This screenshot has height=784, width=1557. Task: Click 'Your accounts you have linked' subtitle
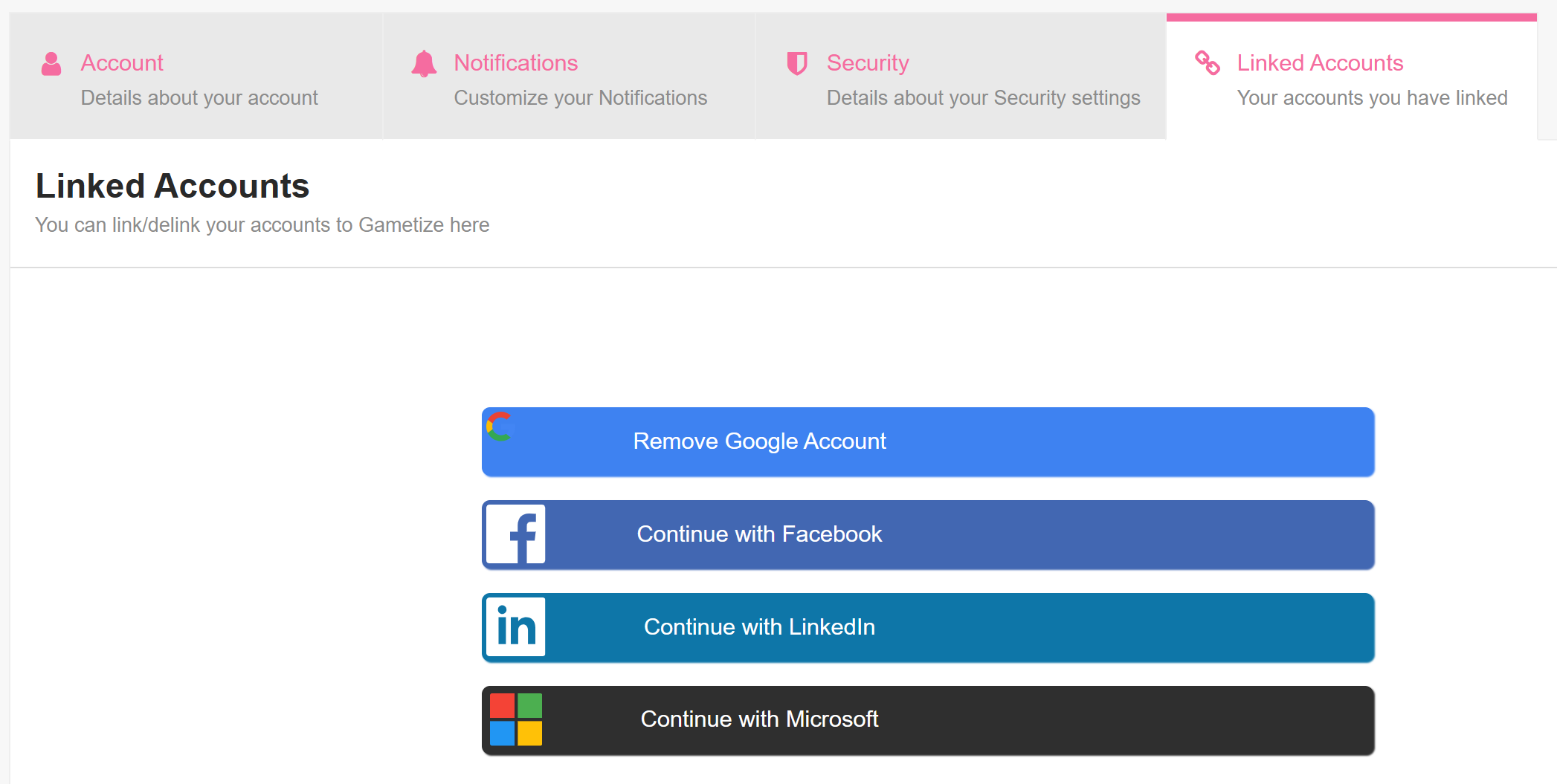pos(1373,98)
